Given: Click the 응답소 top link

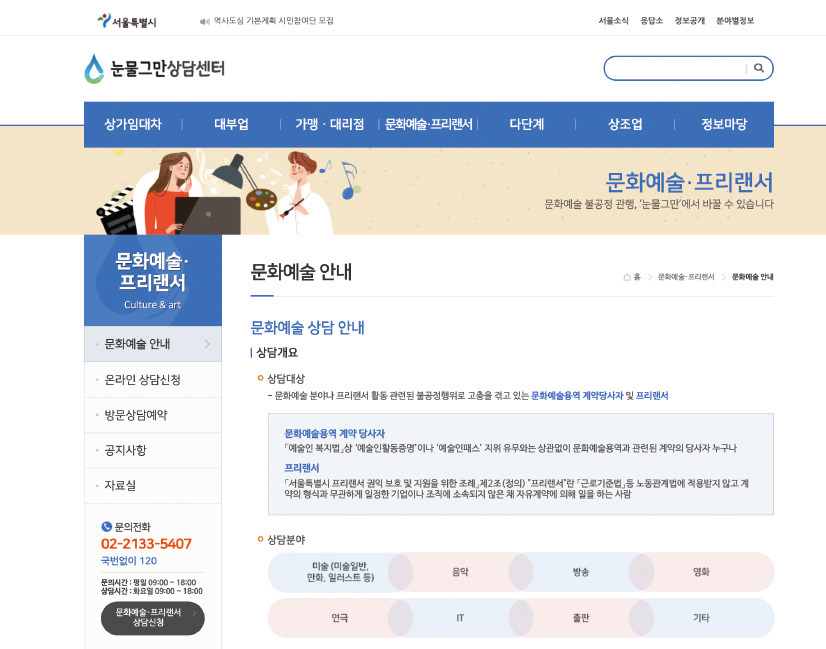Looking at the screenshot, I should (x=651, y=21).
